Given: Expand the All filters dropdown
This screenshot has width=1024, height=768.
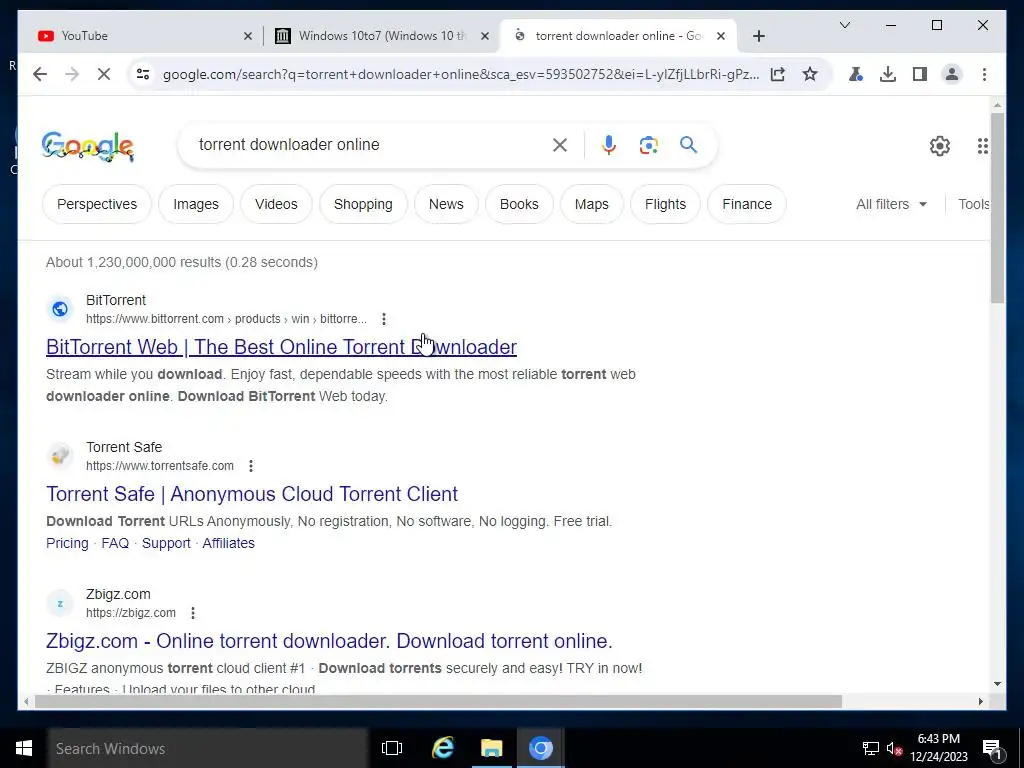Looking at the screenshot, I should click(x=891, y=204).
